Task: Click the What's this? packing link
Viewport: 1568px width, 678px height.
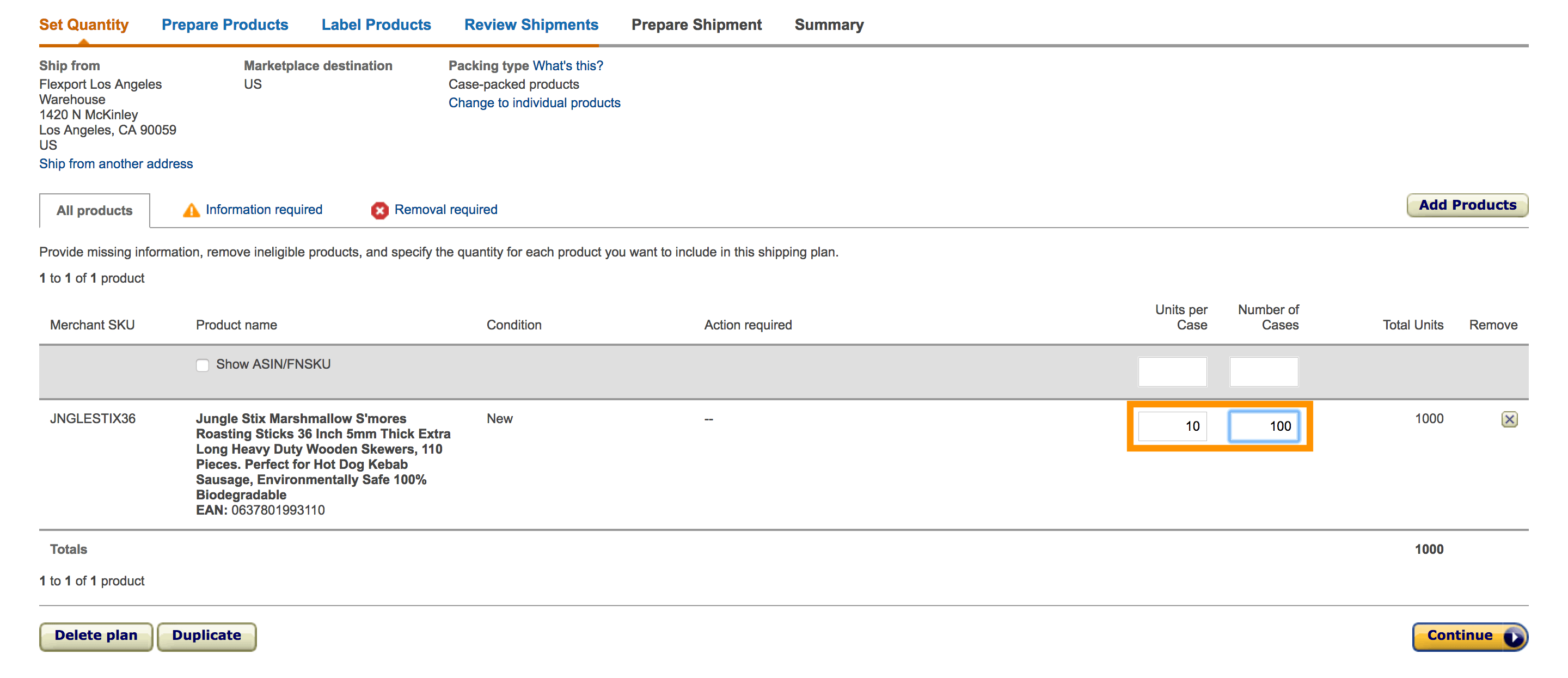Action: (x=567, y=66)
